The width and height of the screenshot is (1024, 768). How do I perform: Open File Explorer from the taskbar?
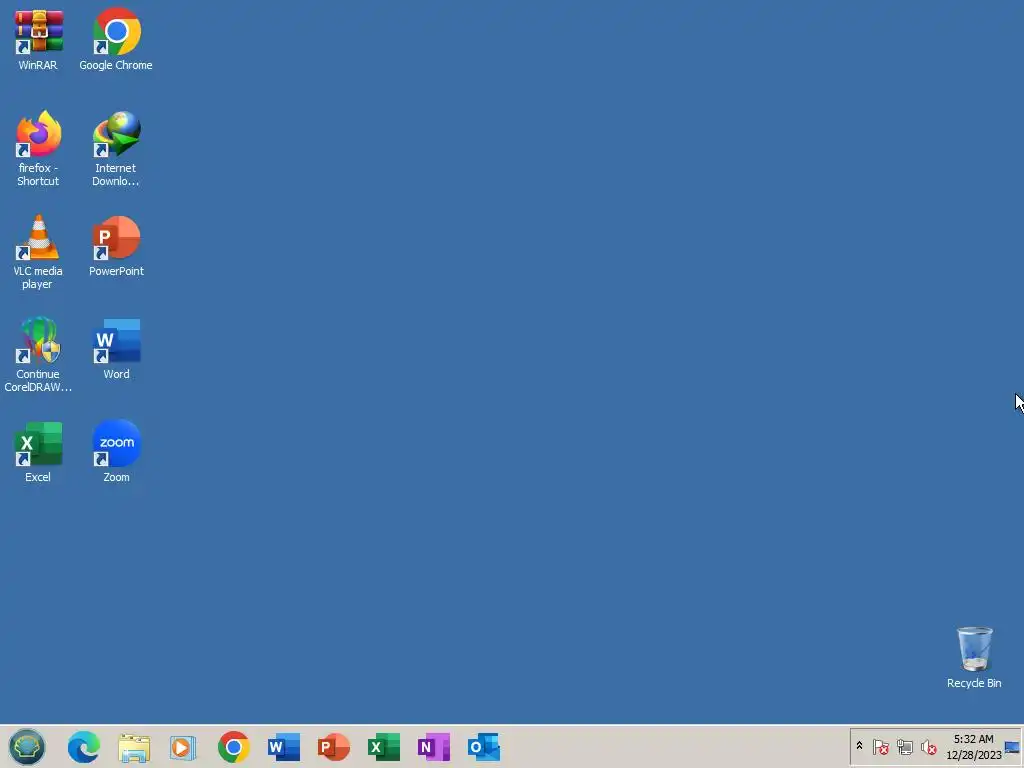134,748
